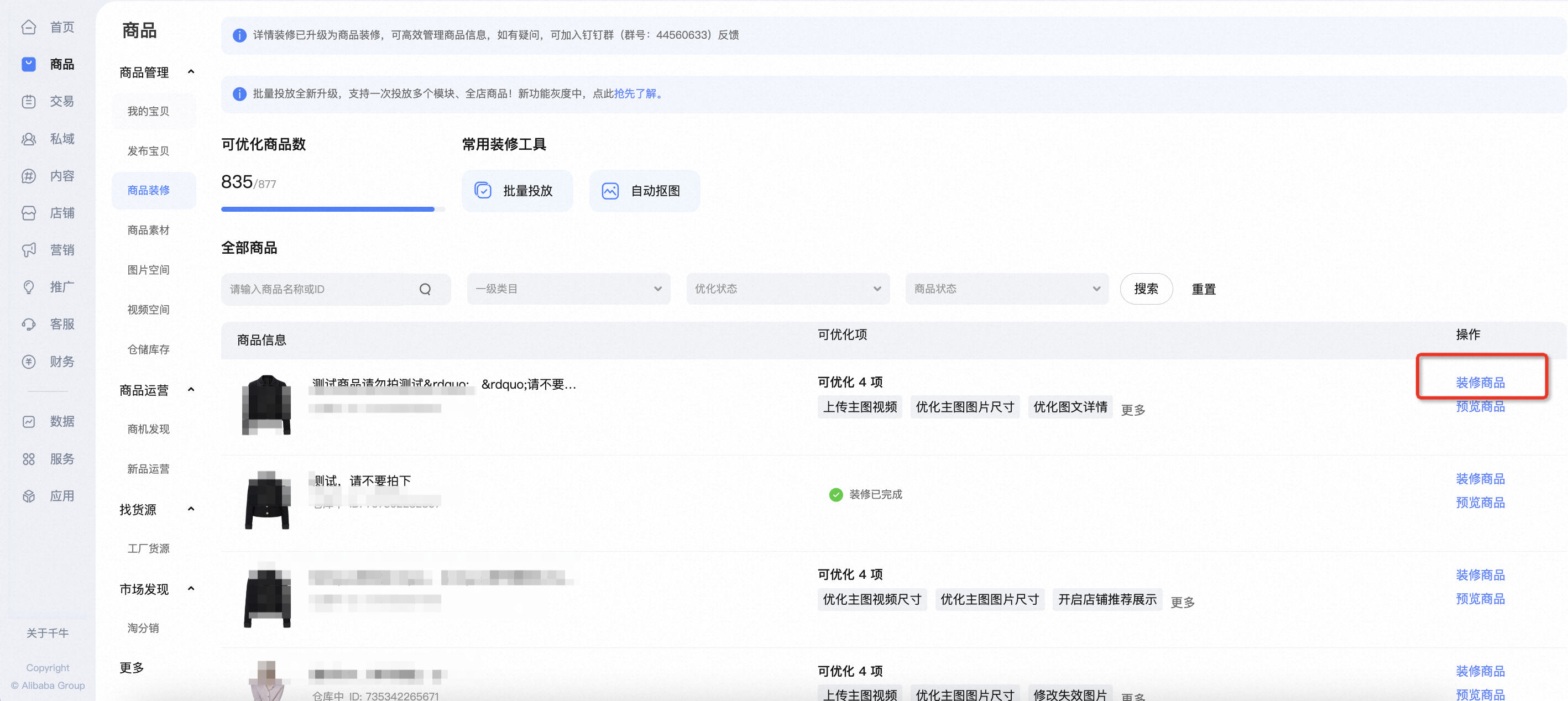1568x701 pixels.
Task: Click thumbnail of 请不要拍下 product
Action: pyautogui.click(x=266, y=500)
